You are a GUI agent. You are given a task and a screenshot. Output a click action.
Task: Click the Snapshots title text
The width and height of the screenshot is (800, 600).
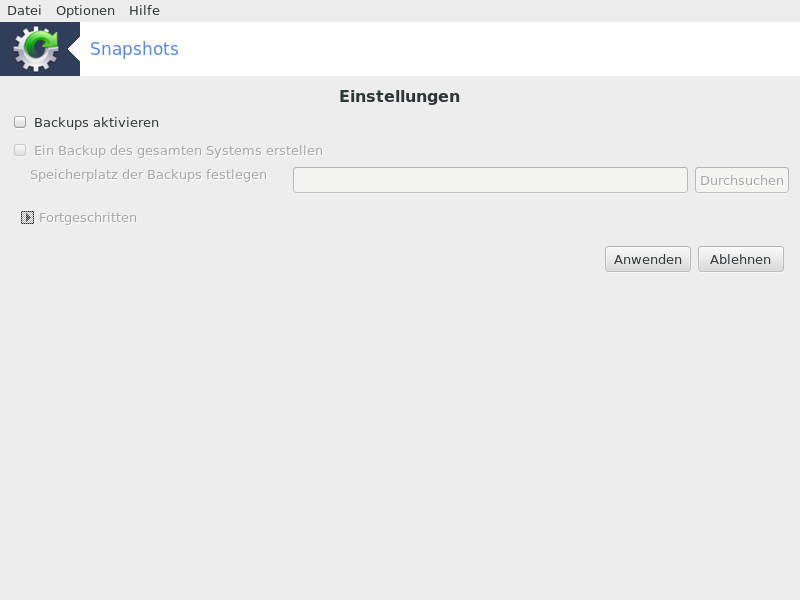pyautogui.click(x=134, y=49)
